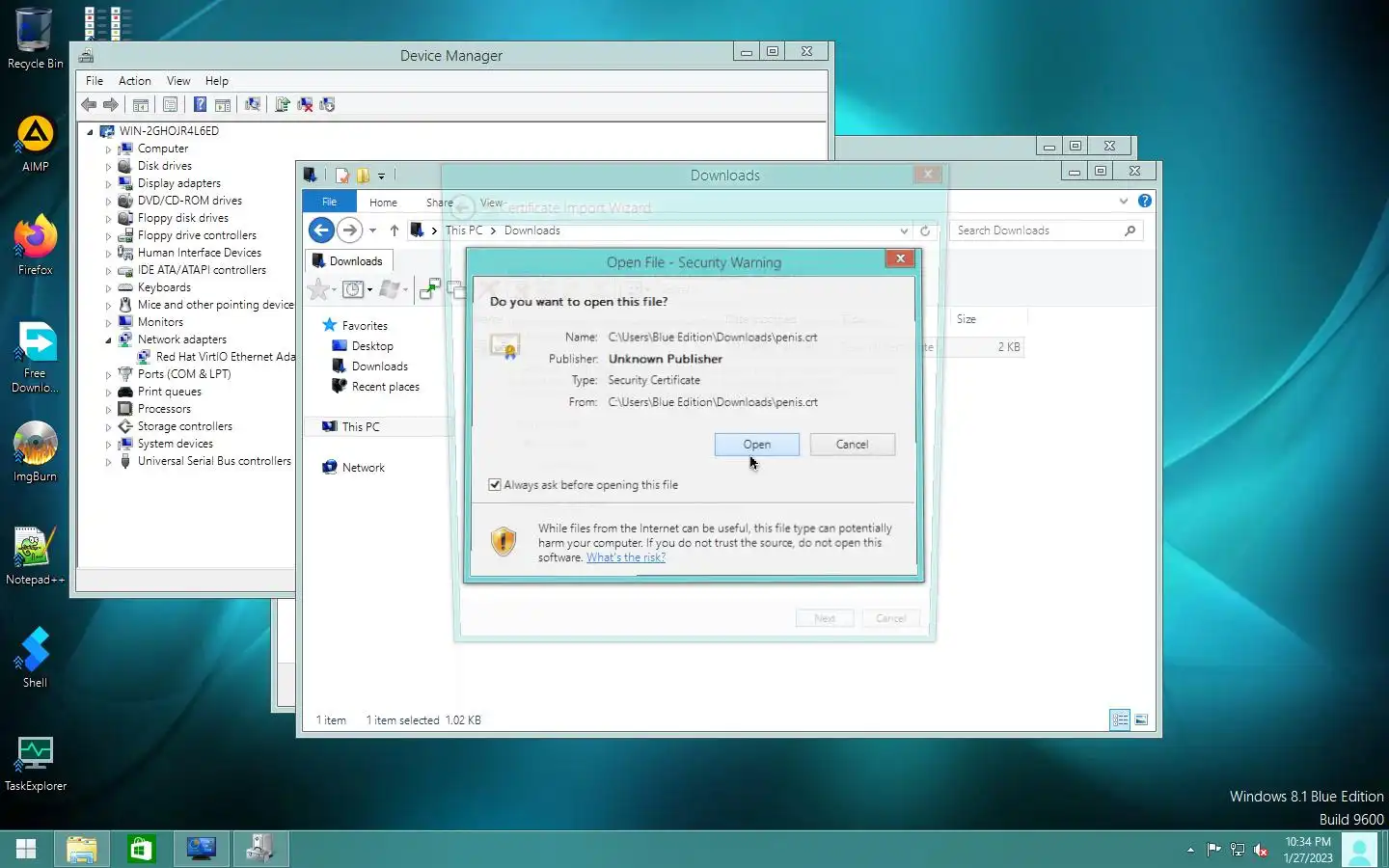Viewport: 1389px width, 868px height.
Task: Select Red Hat VirtIO Ethernet Adapter device
Action: (216, 357)
